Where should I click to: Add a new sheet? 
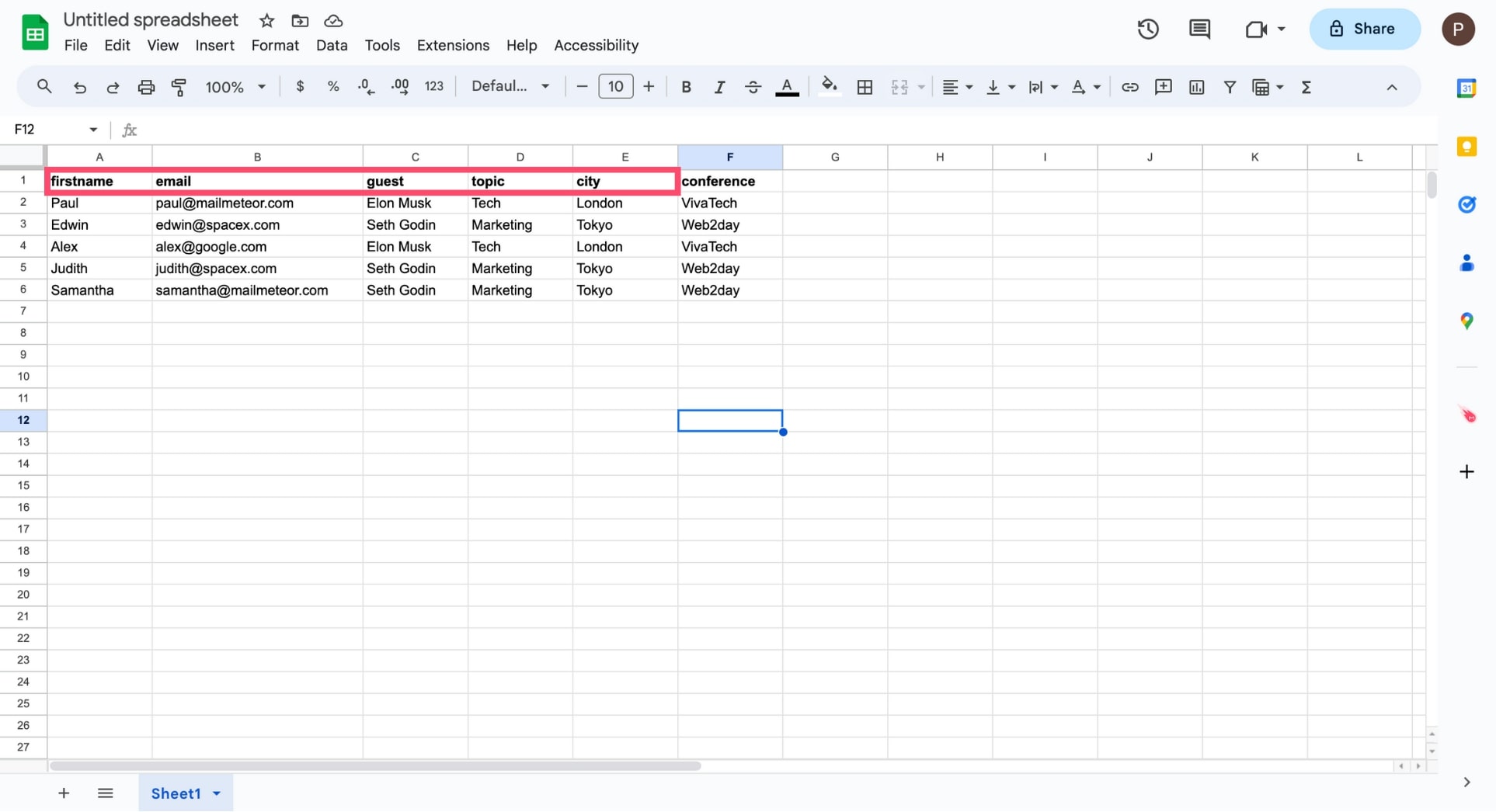pyautogui.click(x=64, y=793)
